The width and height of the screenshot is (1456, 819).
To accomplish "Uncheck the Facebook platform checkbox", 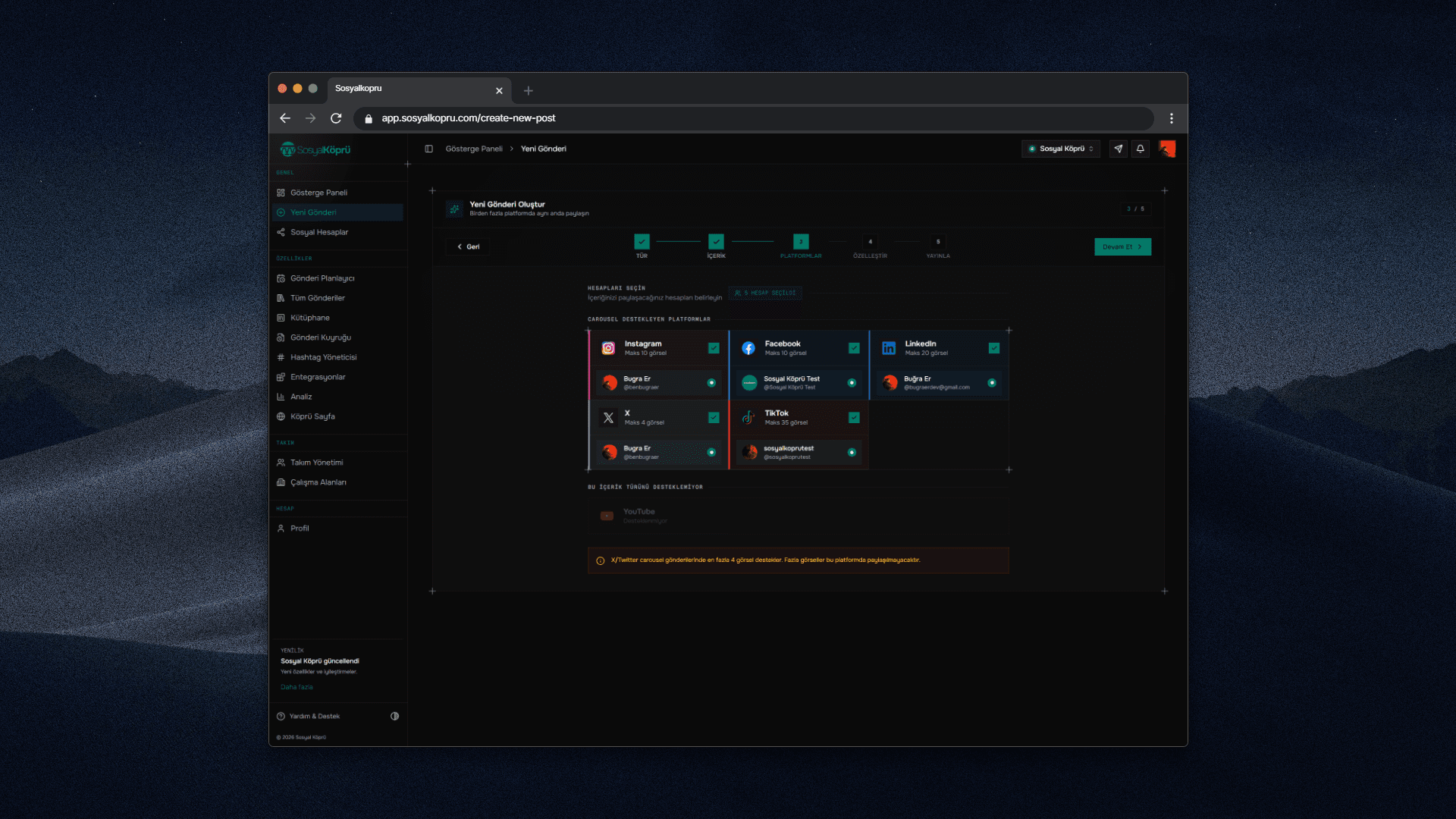I will click(x=854, y=348).
